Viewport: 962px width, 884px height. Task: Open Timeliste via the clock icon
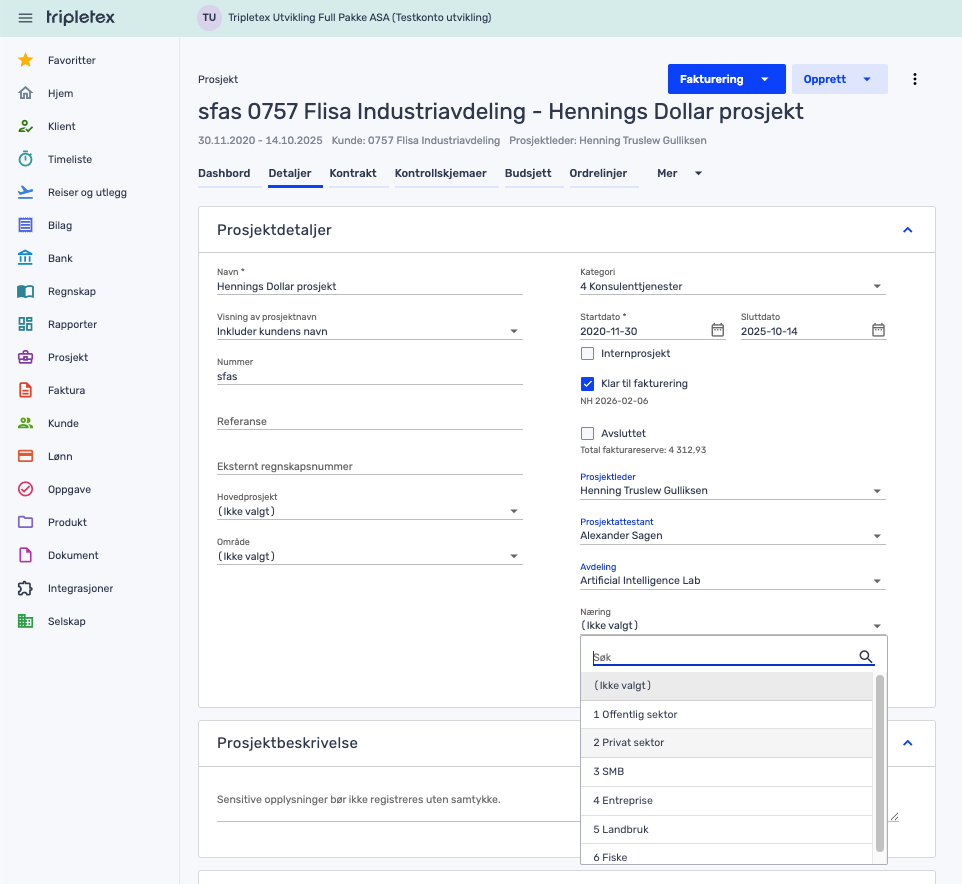[x=26, y=159]
